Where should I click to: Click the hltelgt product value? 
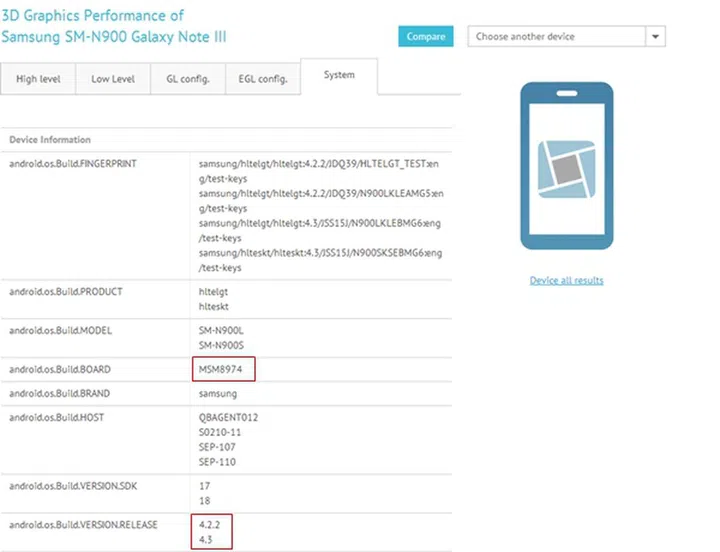coord(213,292)
